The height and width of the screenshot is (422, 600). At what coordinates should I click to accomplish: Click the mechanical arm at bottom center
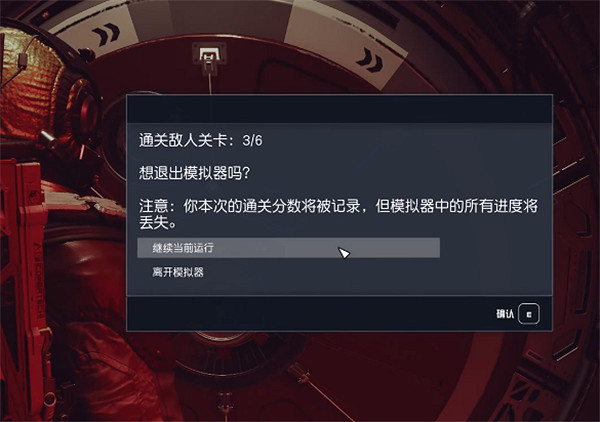(x=320, y=390)
